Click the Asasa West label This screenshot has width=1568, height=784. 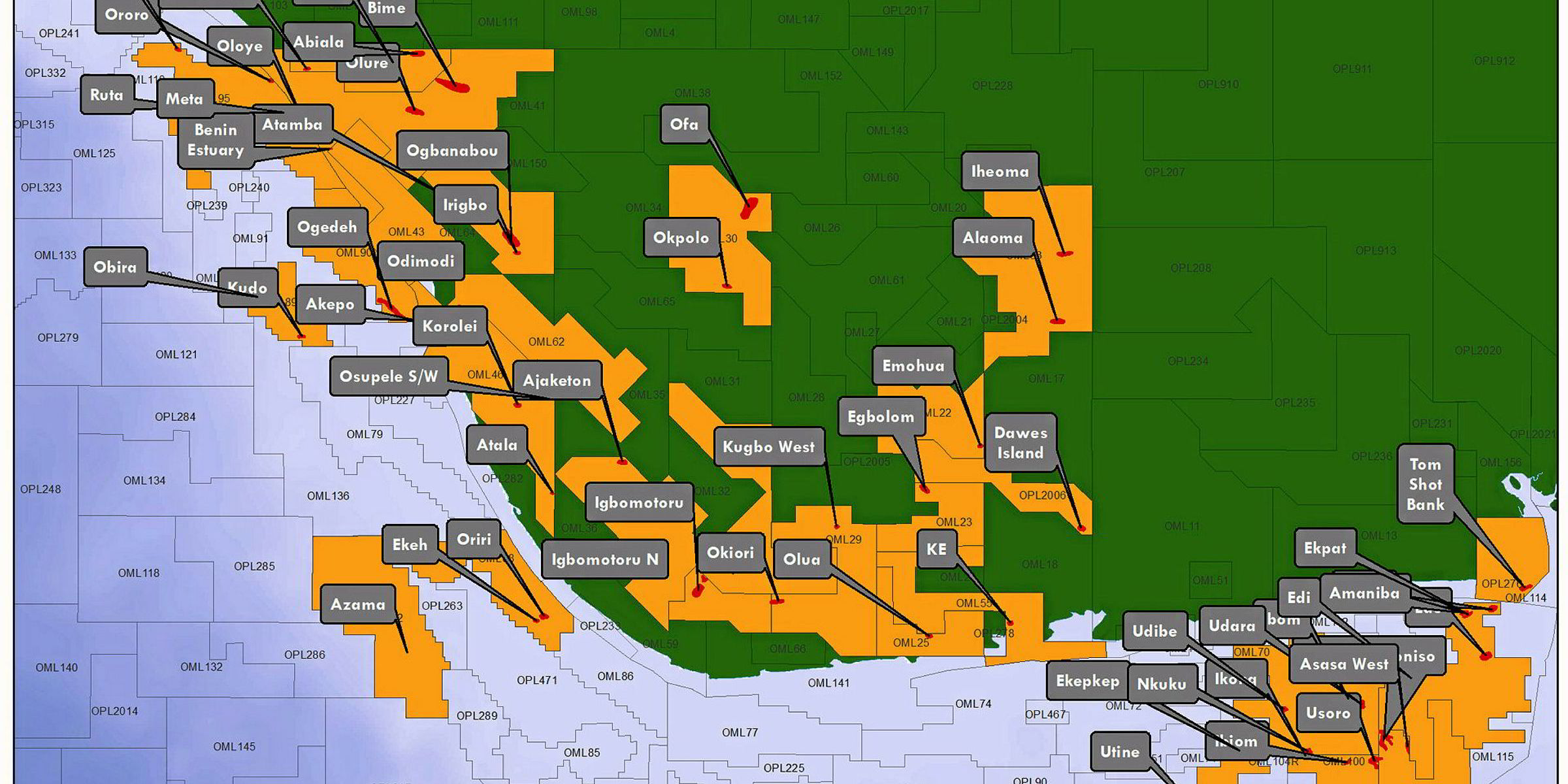(x=1343, y=664)
